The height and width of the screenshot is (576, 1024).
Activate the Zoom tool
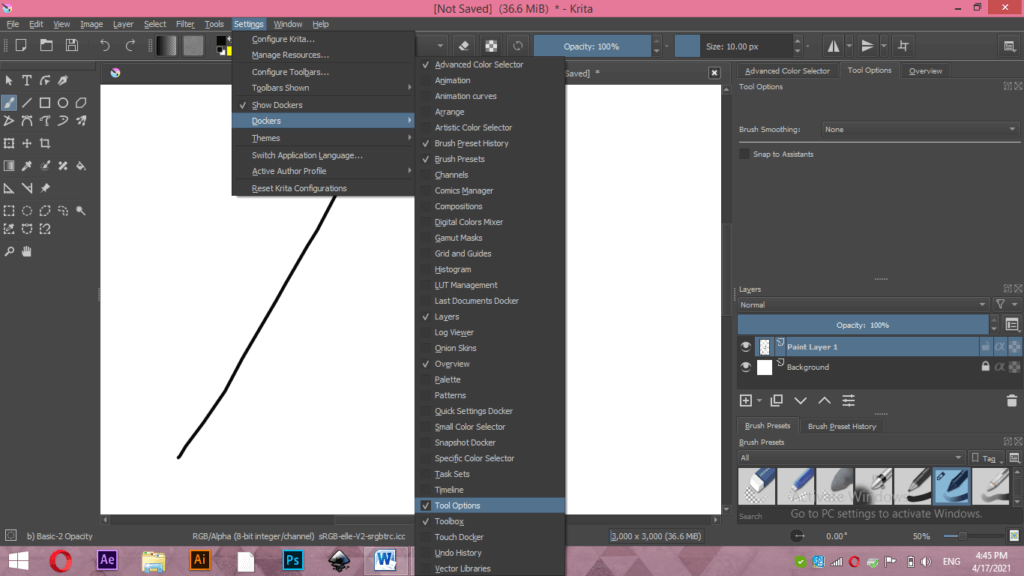click(10, 250)
